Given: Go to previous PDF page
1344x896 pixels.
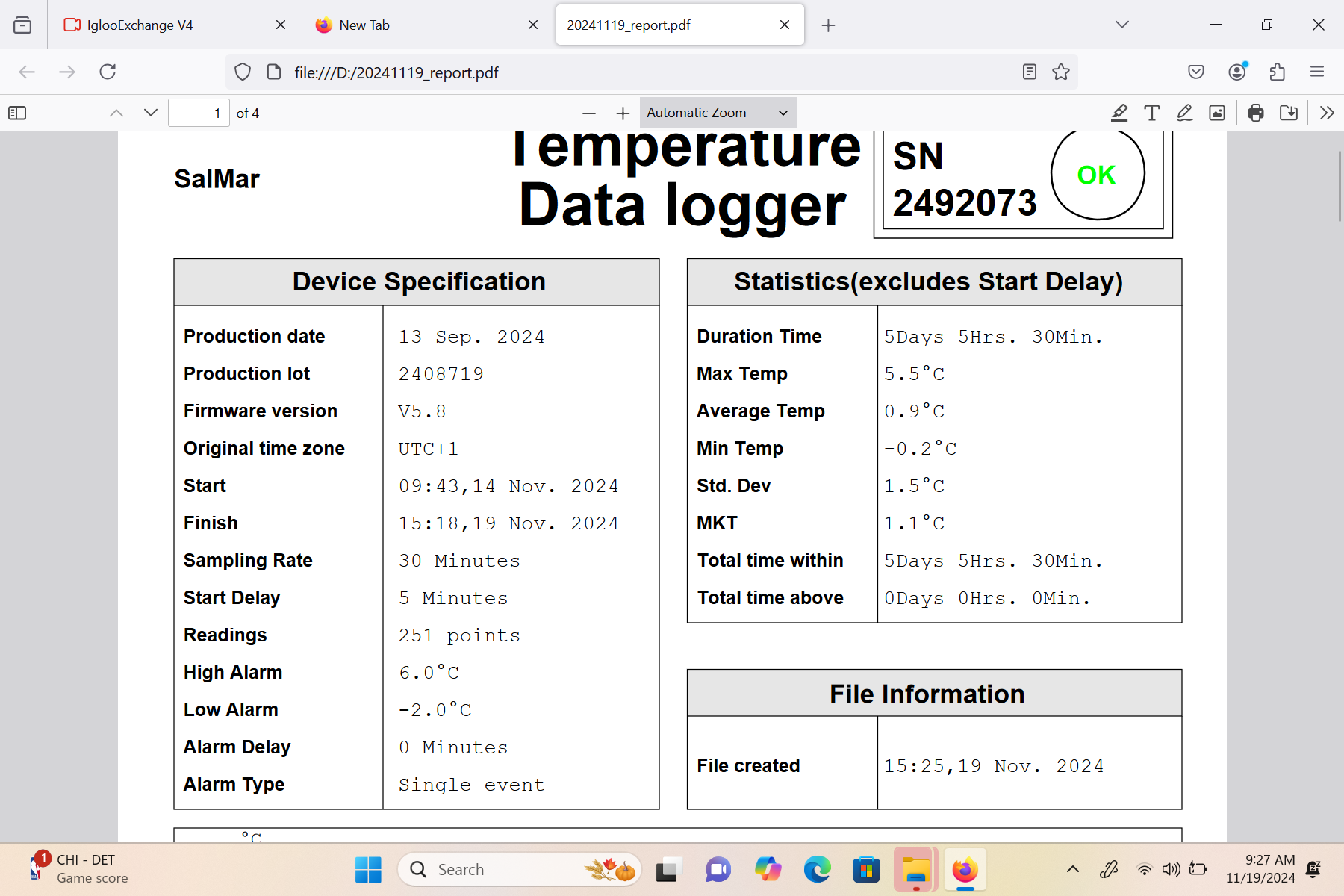Looking at the screenshot, I should point(116,113).
